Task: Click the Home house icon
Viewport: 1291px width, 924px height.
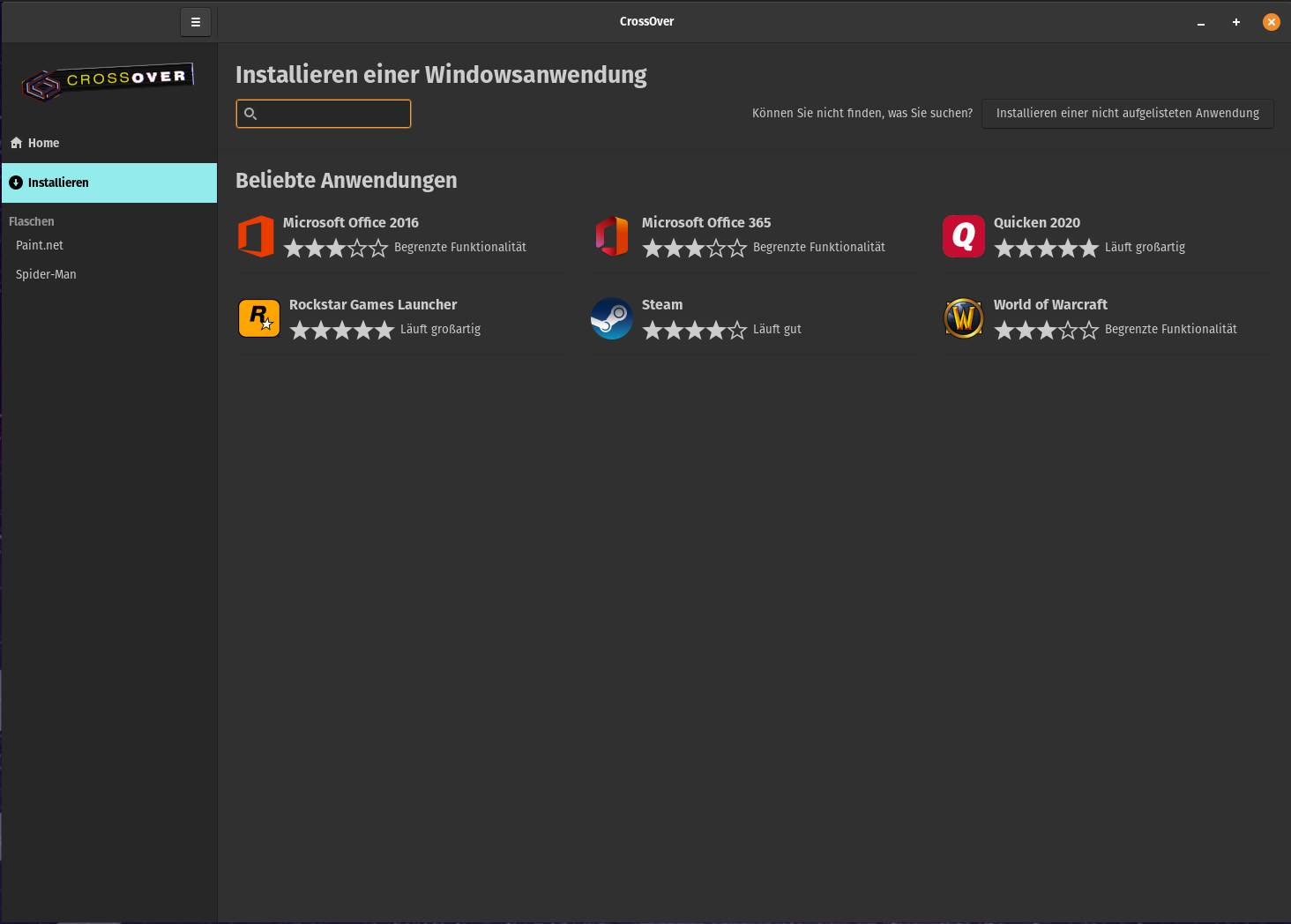Action: pyautogui.click(x=16, y=143)
